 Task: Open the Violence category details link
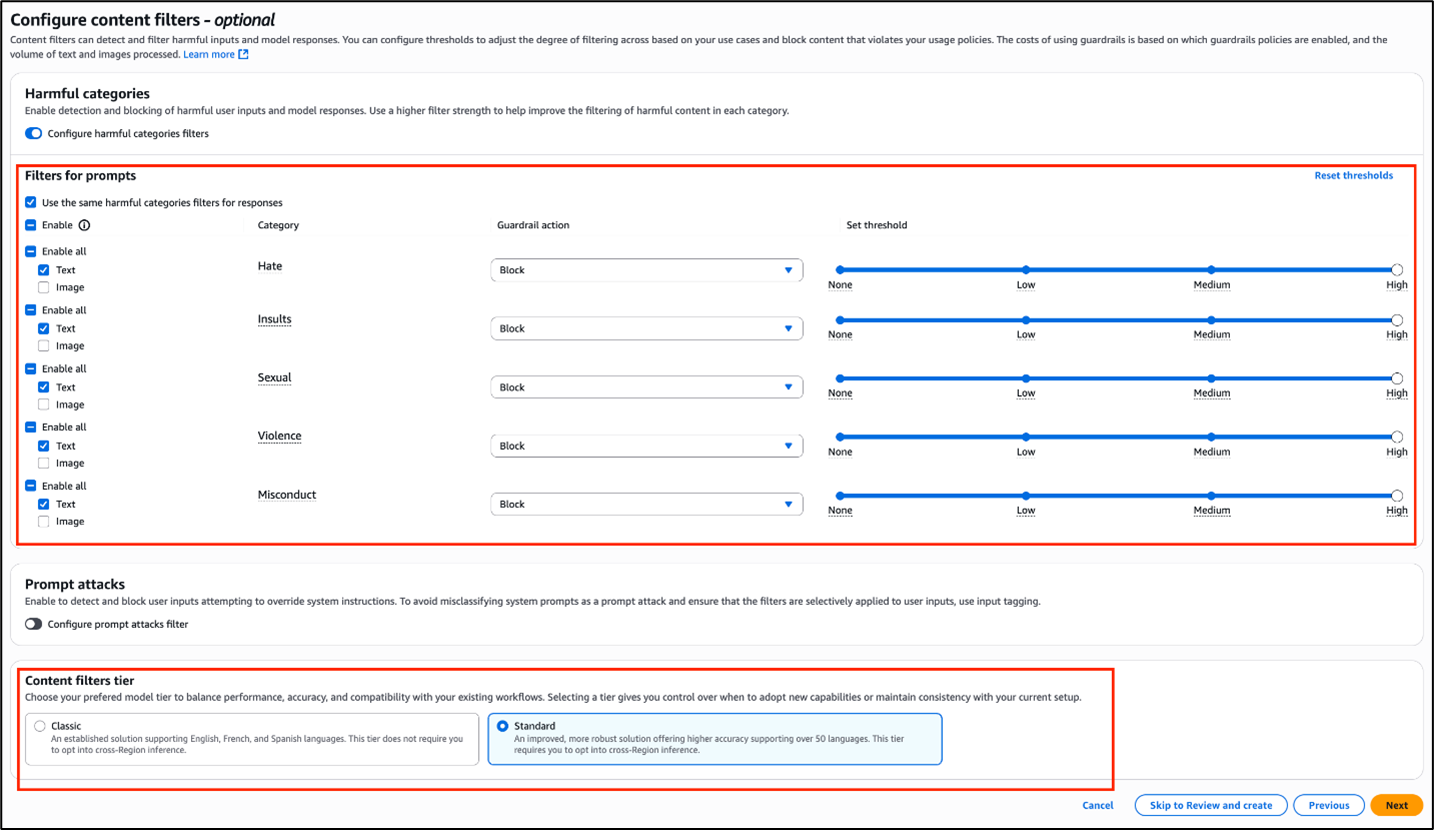tap(277, 436)
